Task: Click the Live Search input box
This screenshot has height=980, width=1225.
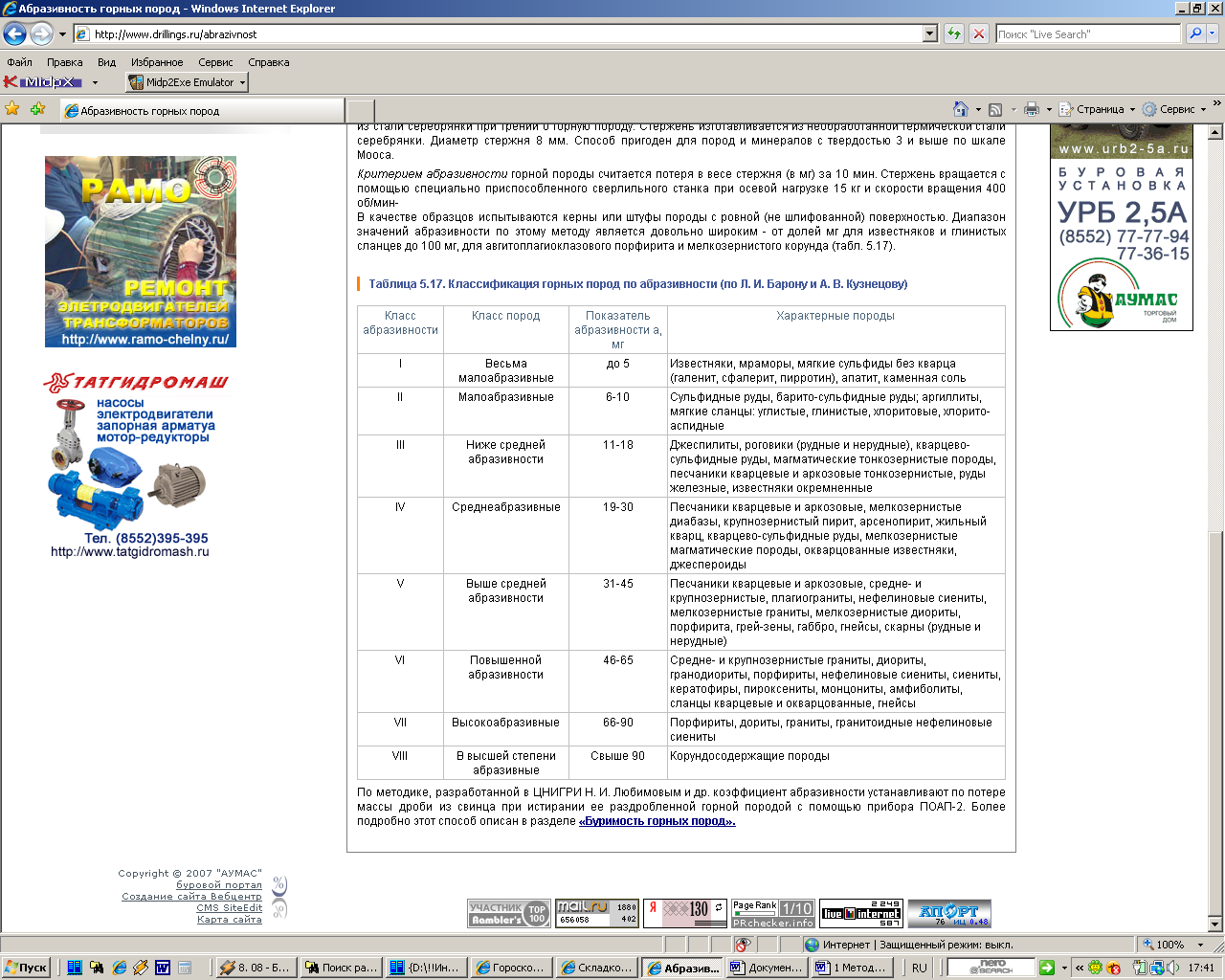Action: pyautogui.click(x=1088, y=34)
